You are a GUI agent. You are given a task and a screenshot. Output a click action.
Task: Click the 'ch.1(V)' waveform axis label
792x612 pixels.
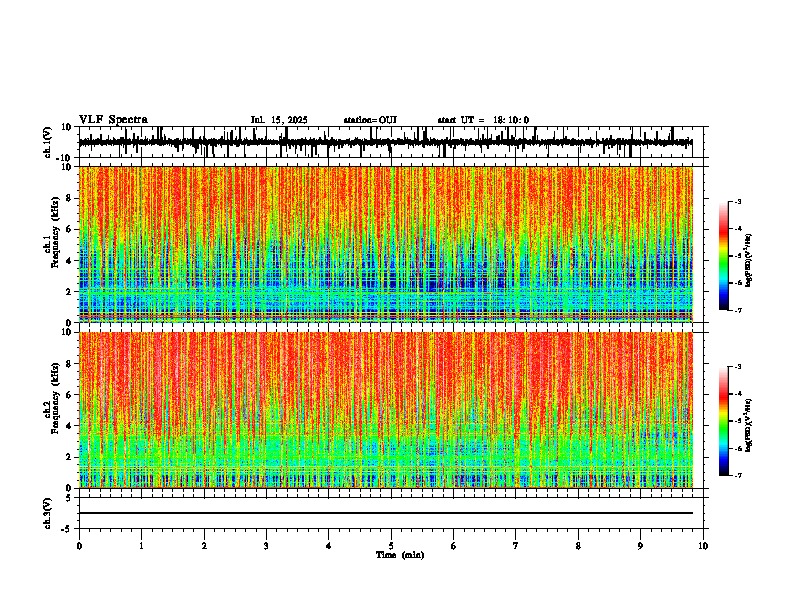47,142
